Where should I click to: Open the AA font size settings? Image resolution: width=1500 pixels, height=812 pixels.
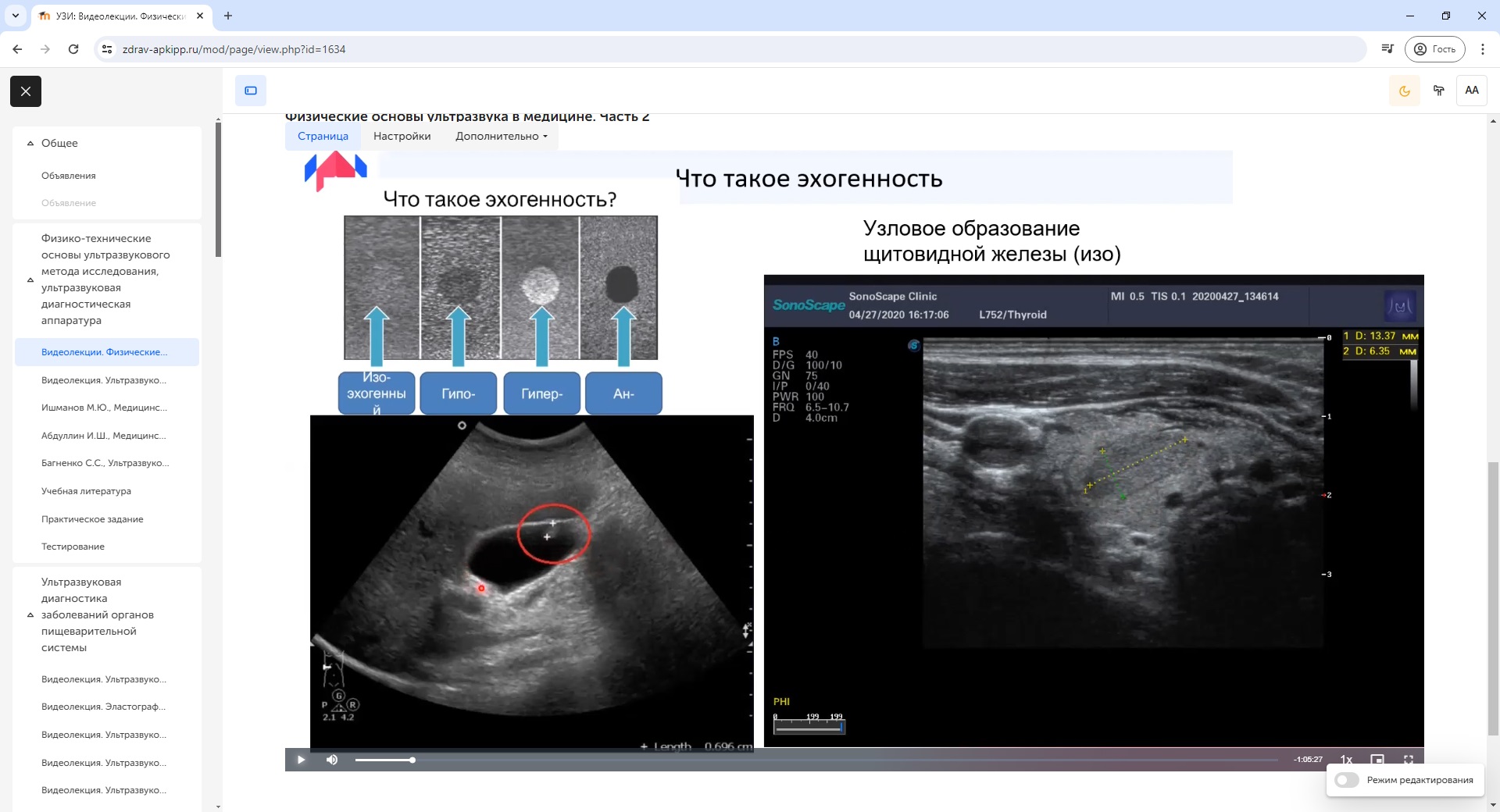[x=1471, y=91]
